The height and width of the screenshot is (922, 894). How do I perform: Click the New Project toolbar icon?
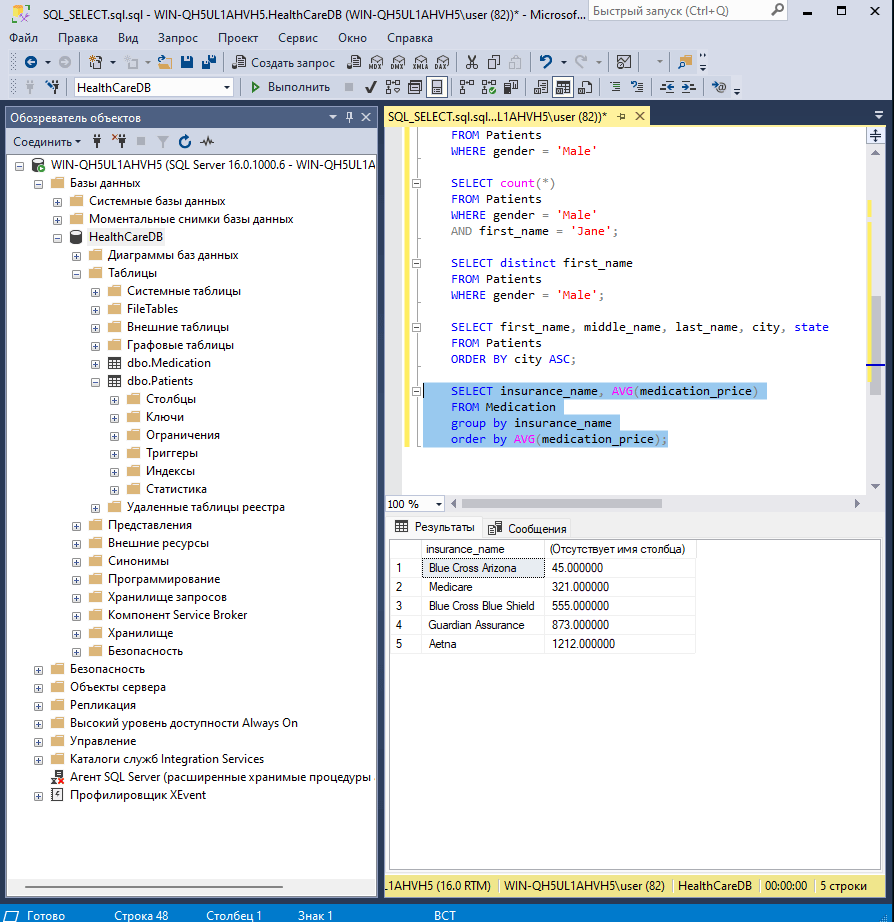95,62
